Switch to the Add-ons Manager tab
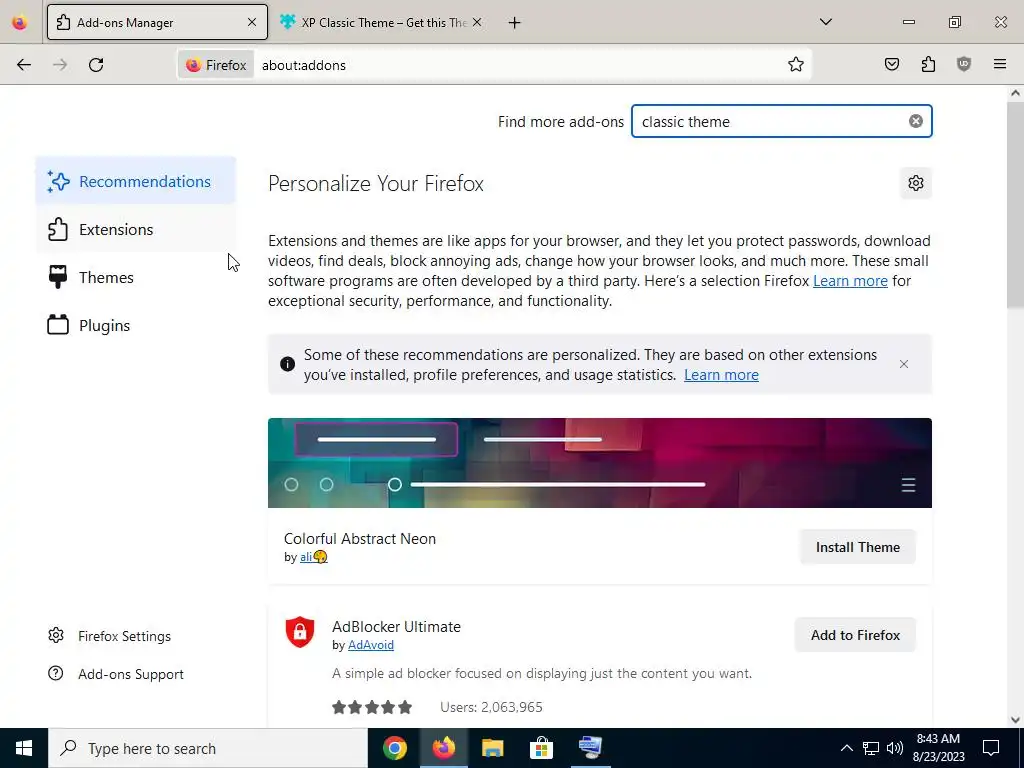1024x768 pixels. pos(157,22)
